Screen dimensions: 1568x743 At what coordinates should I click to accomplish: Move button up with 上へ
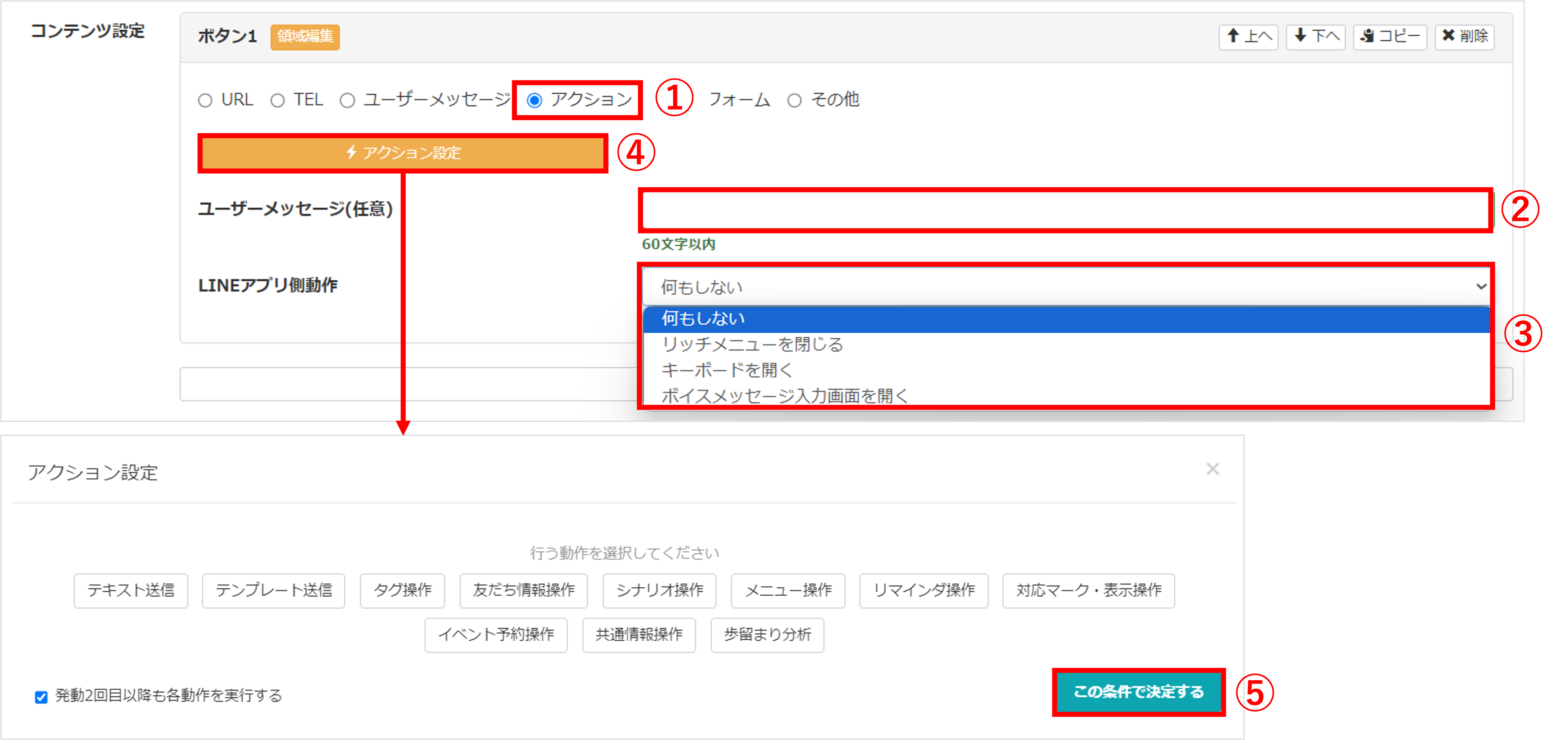click(x=1248, y=36)
